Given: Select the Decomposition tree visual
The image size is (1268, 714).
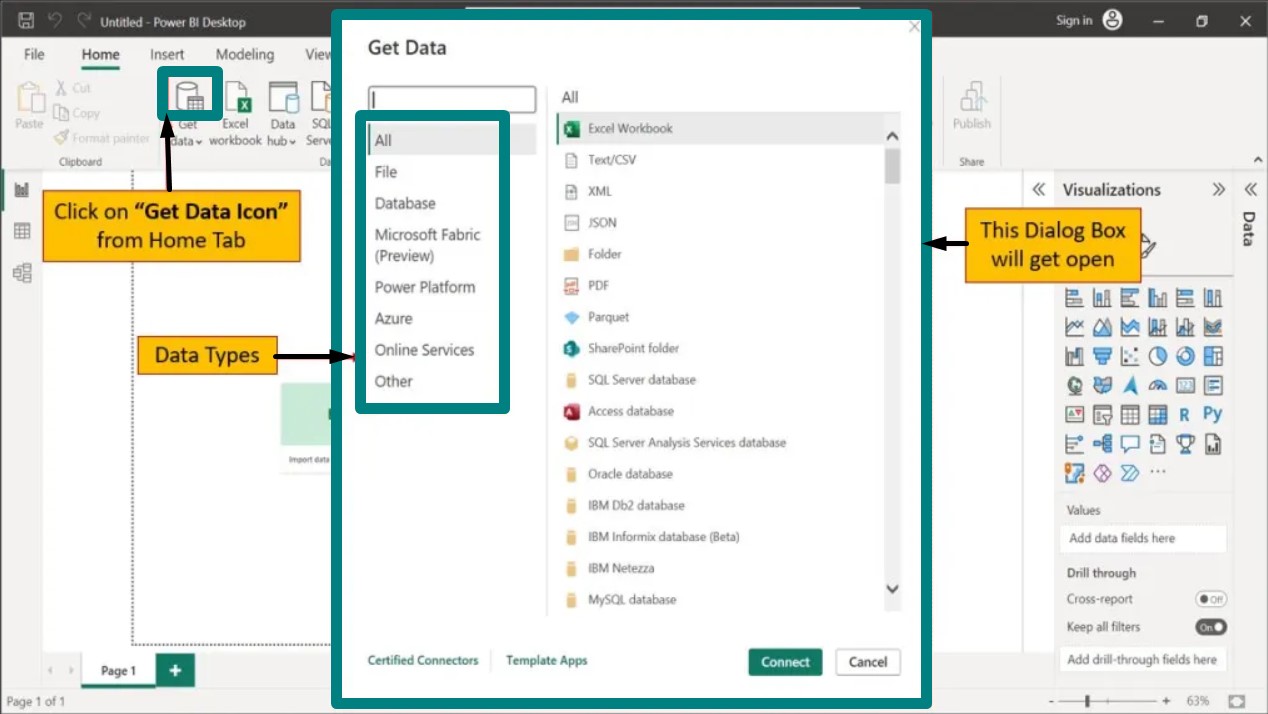Looking at the screenshot, I should 1102,443.
